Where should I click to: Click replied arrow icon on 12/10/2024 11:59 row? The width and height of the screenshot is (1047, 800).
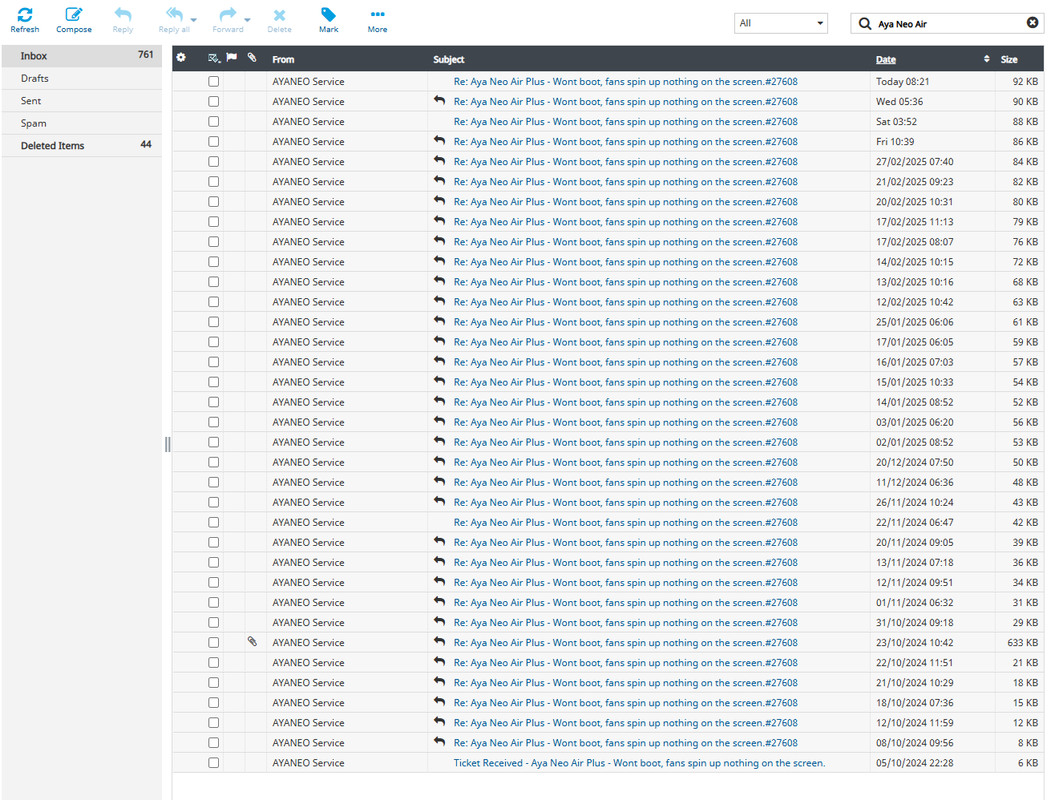click(x=439, y=721)
